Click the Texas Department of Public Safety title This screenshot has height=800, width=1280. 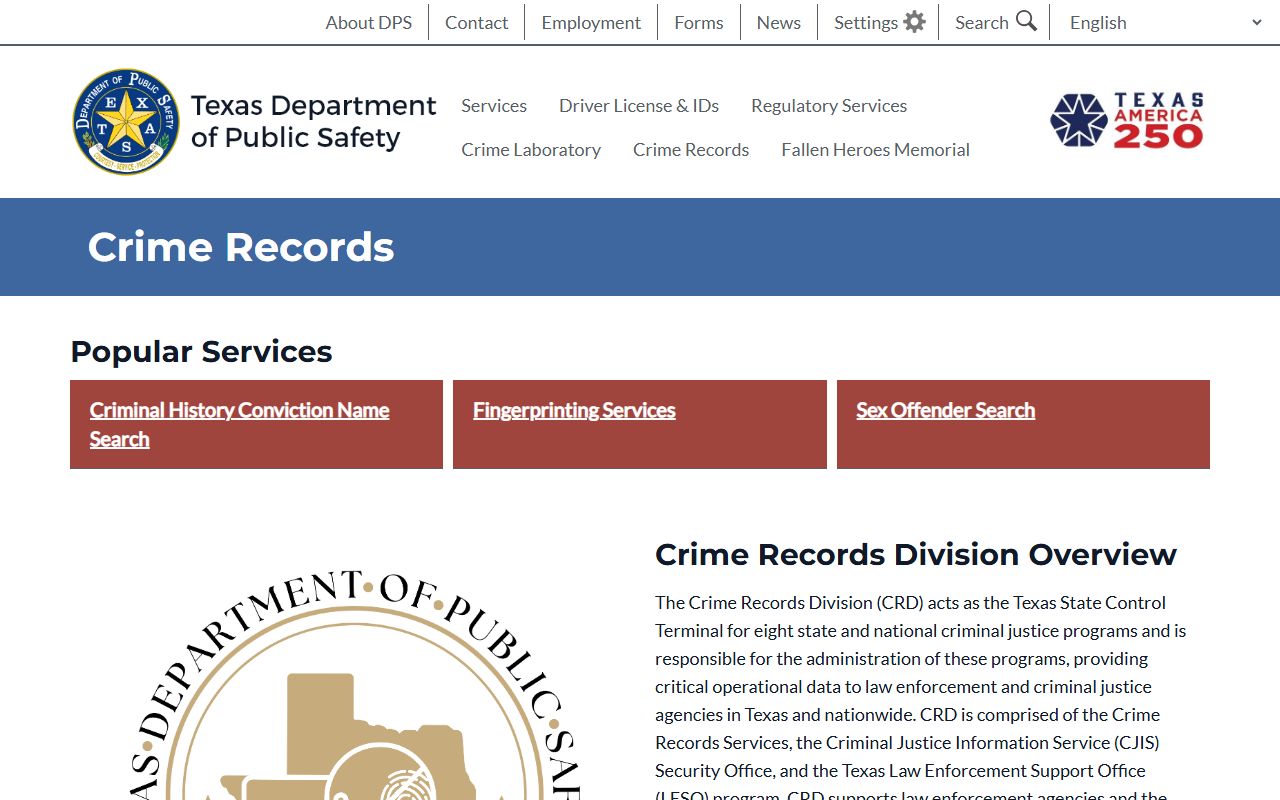coord(314,121)
